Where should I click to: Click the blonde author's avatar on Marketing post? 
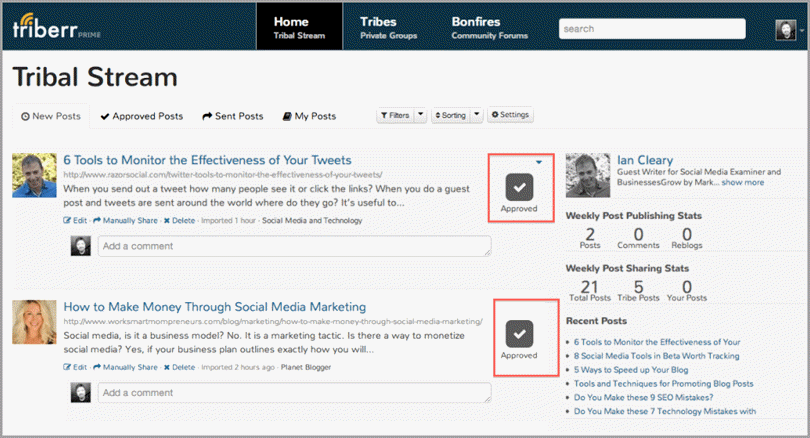(35, 322)
